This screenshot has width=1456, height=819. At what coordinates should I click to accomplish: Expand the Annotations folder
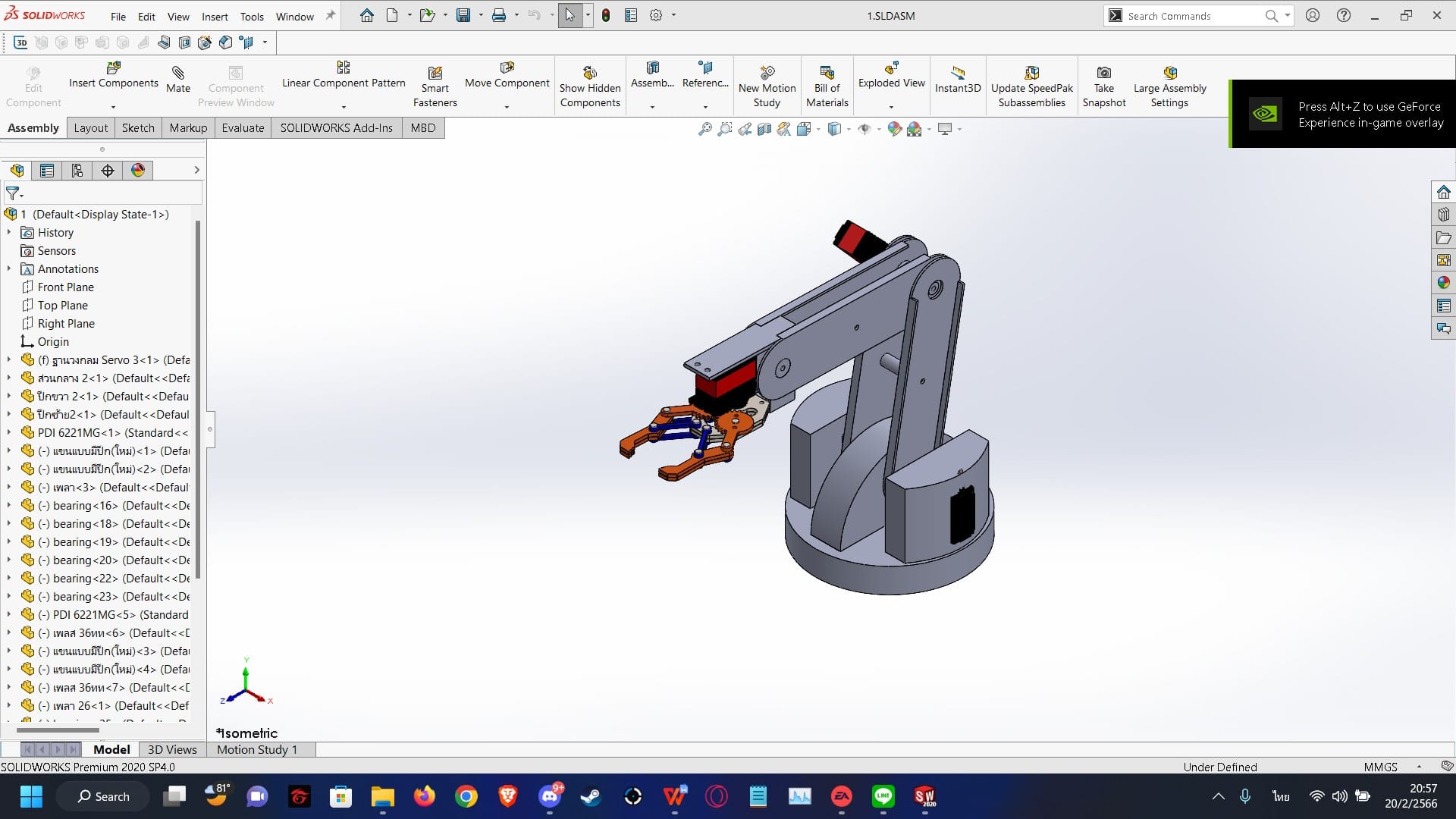pos(9,269)
